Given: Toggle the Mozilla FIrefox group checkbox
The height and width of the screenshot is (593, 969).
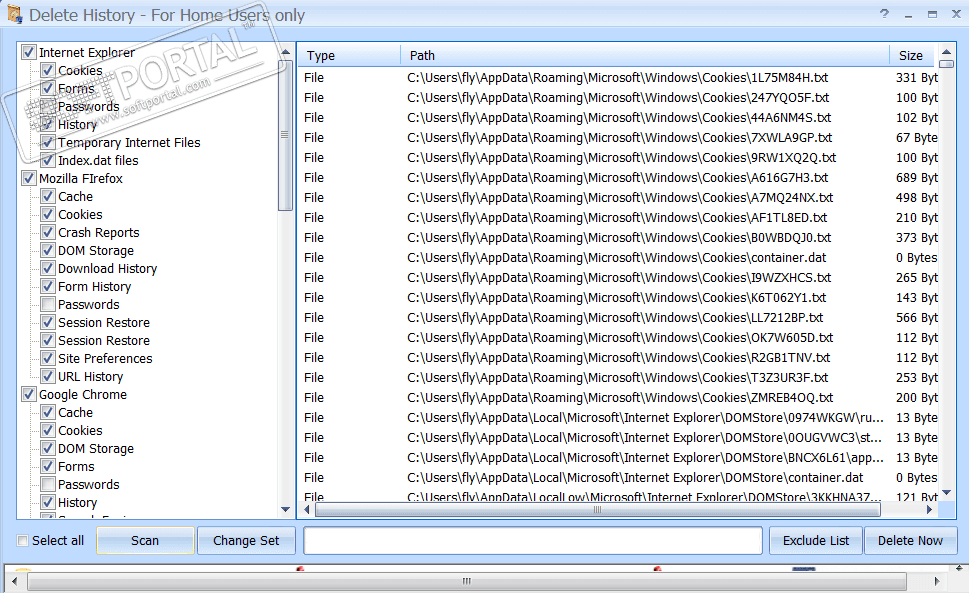Looking at the screenshot, I should pyautogui.click(x=28, y=178).
